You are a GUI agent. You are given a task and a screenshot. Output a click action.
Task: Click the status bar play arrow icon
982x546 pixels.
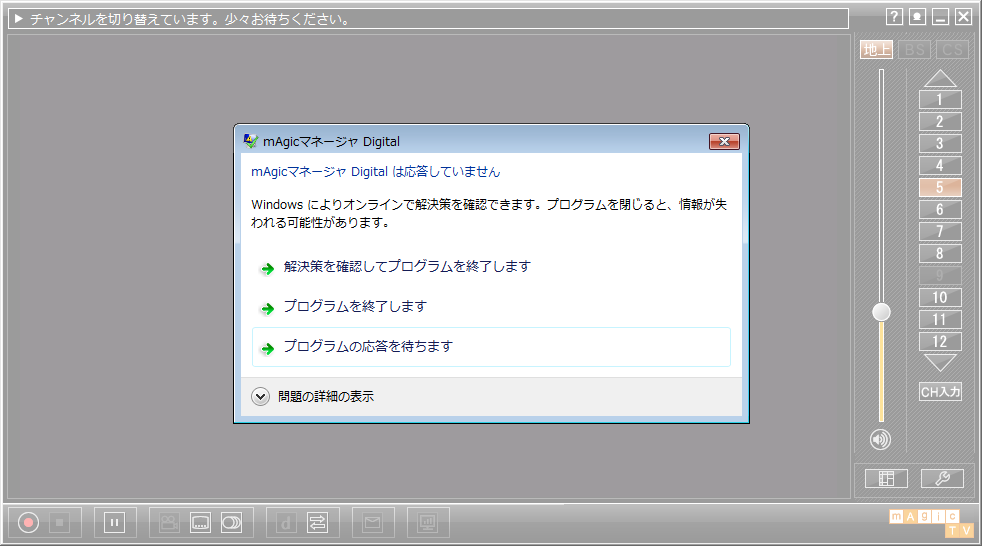pos(19,19)
